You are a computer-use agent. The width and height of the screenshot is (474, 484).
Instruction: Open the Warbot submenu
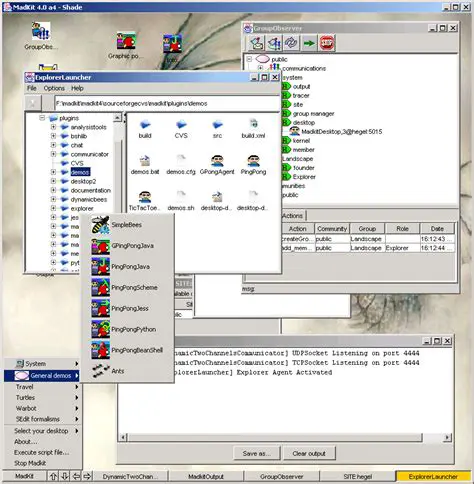[x=42, y=408]
